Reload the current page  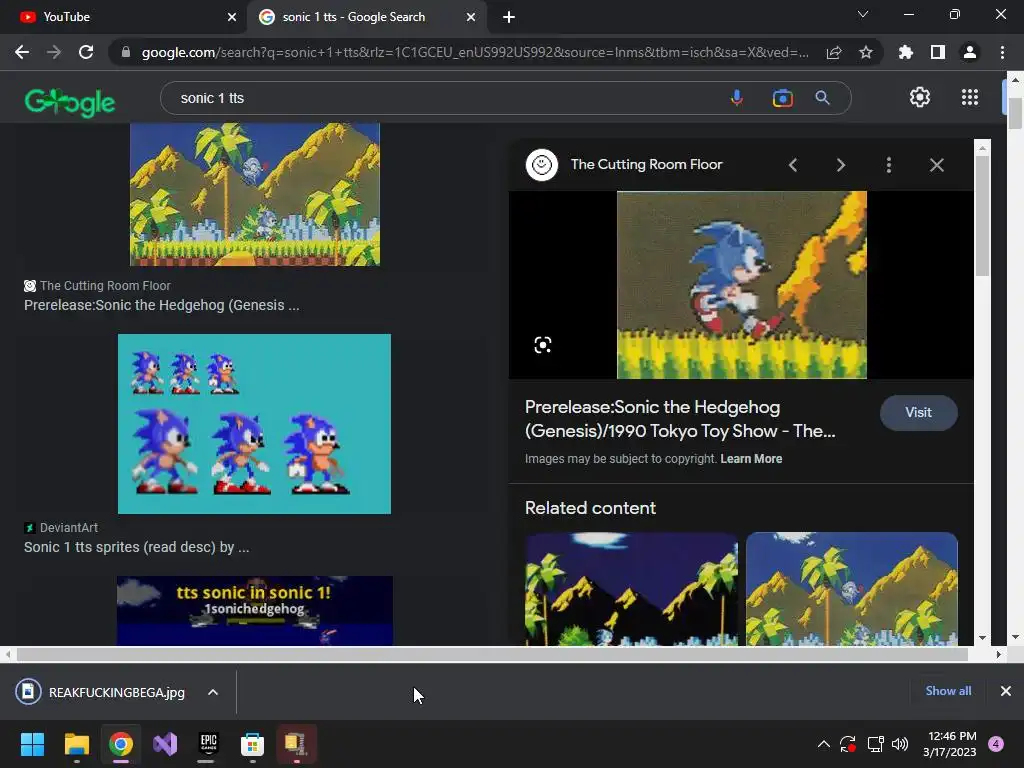[x=86, y=52]
